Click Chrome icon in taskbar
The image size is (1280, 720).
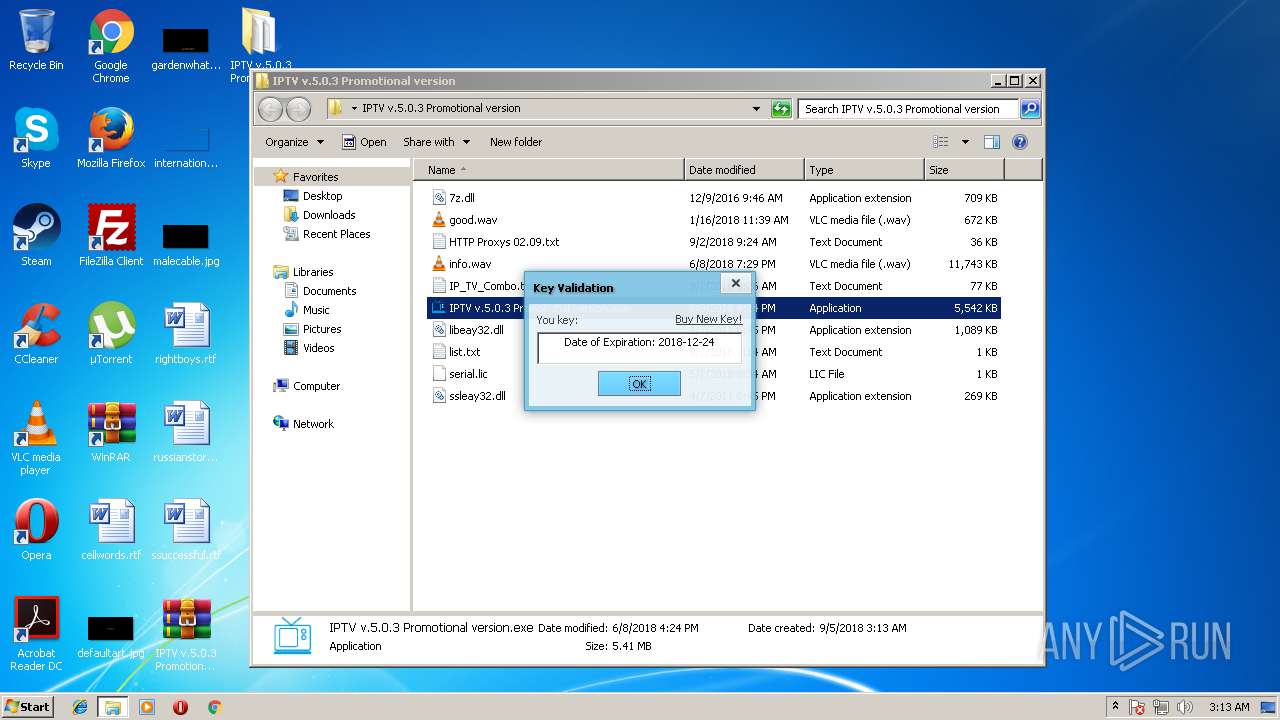point(214,707)
